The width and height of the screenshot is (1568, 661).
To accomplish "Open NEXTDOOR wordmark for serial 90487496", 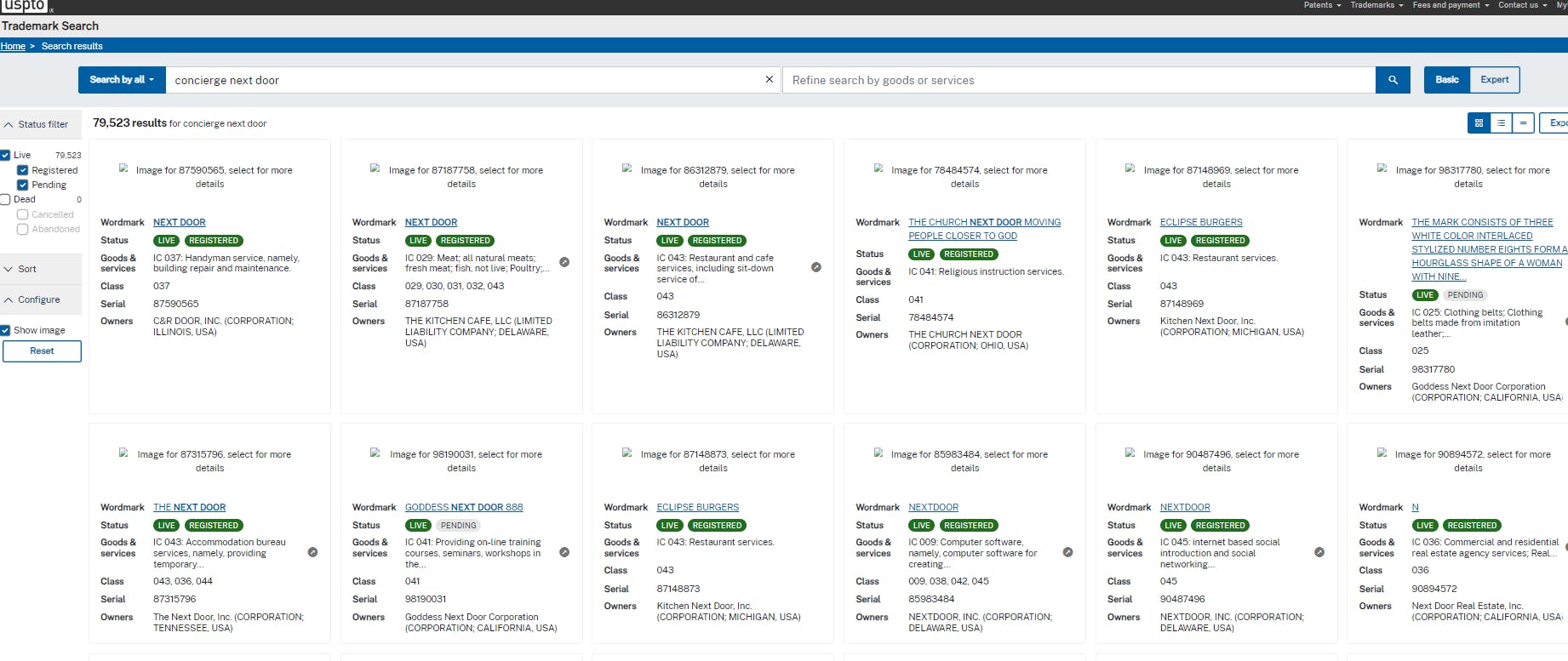I will click(x=1185, y=507).
